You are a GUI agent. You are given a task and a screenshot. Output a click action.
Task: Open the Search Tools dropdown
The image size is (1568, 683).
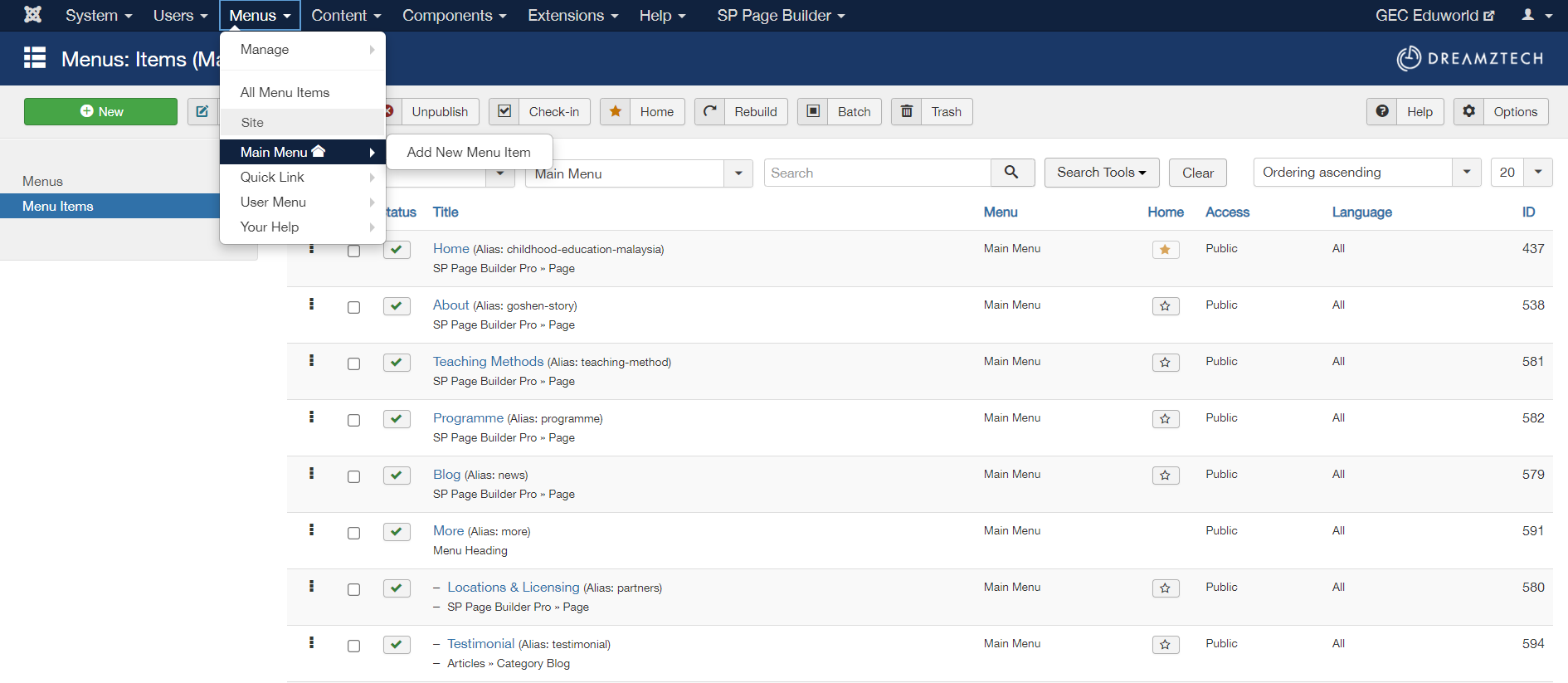[x=1101, y=173]
